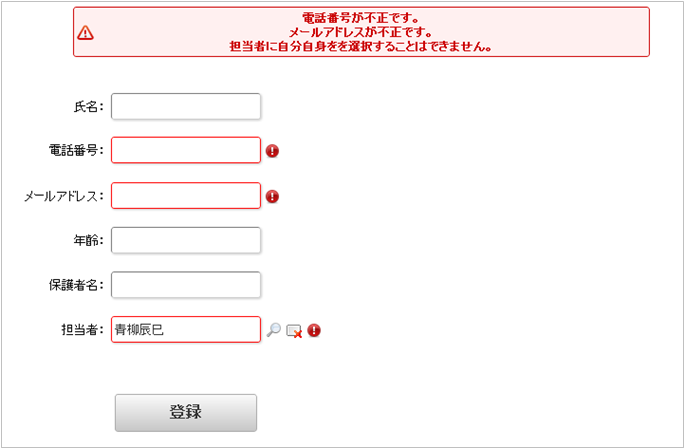Viewport: 684px width, 448px height.
Task: Click the 担当者 self-selection error message
Action: coord(360,46)
